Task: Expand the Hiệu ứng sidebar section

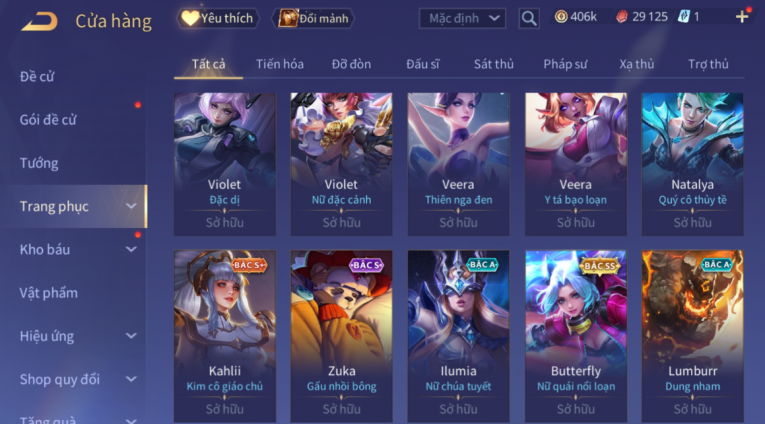Action: tap(131, 336)
